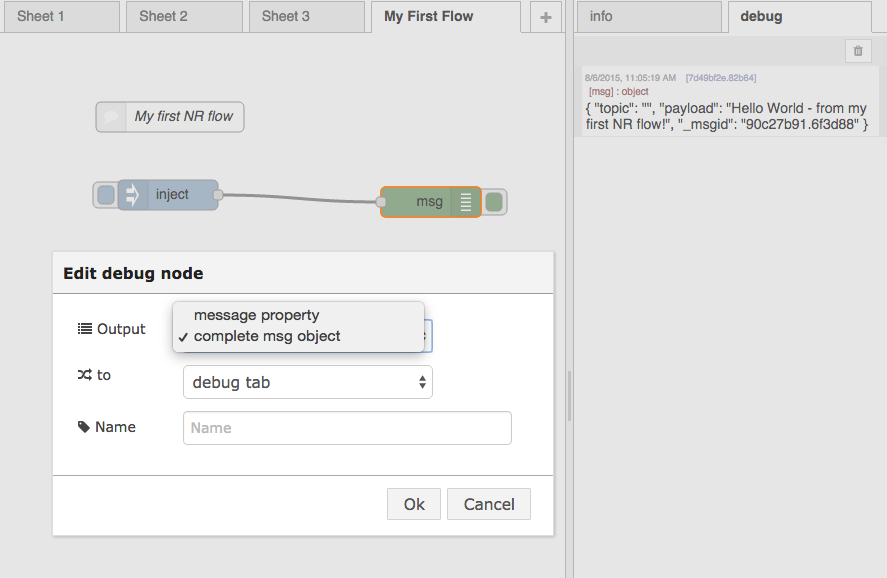
Task: Click the Name input field
Action: click(347, 428)
